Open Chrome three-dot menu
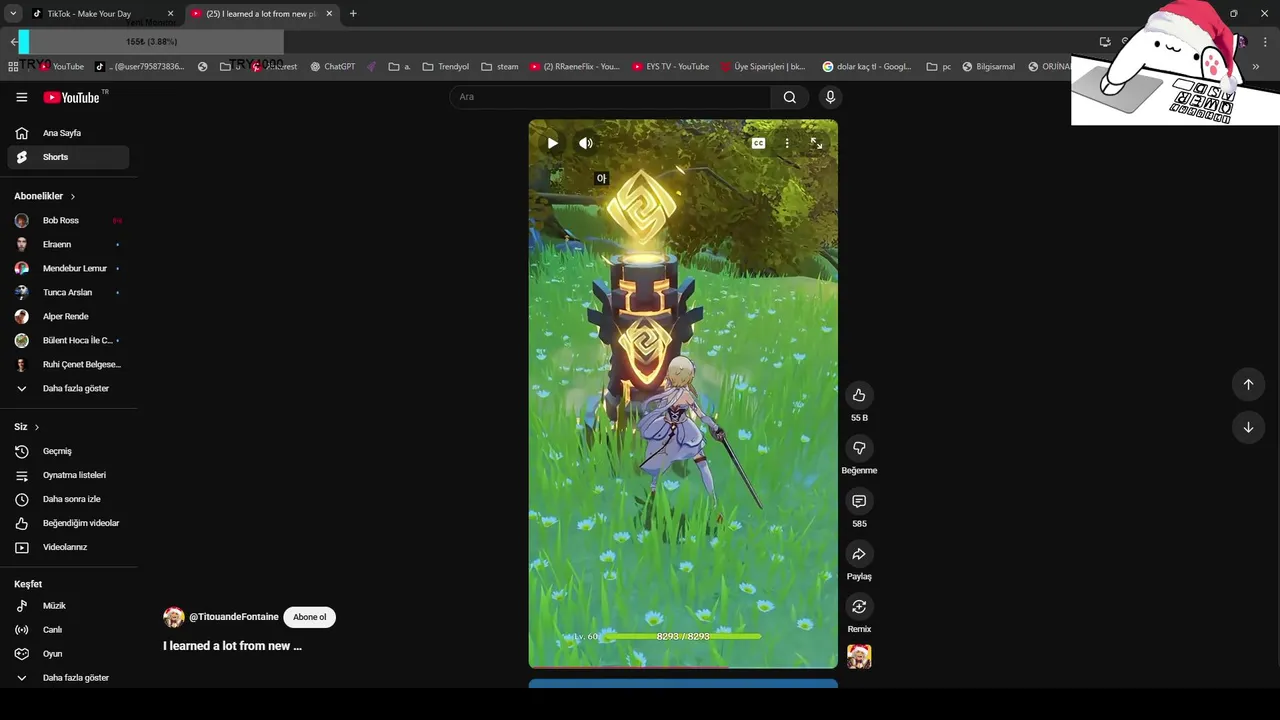Image resolution: width=1280 pixels, height=720 pixels. [1265, 42]
